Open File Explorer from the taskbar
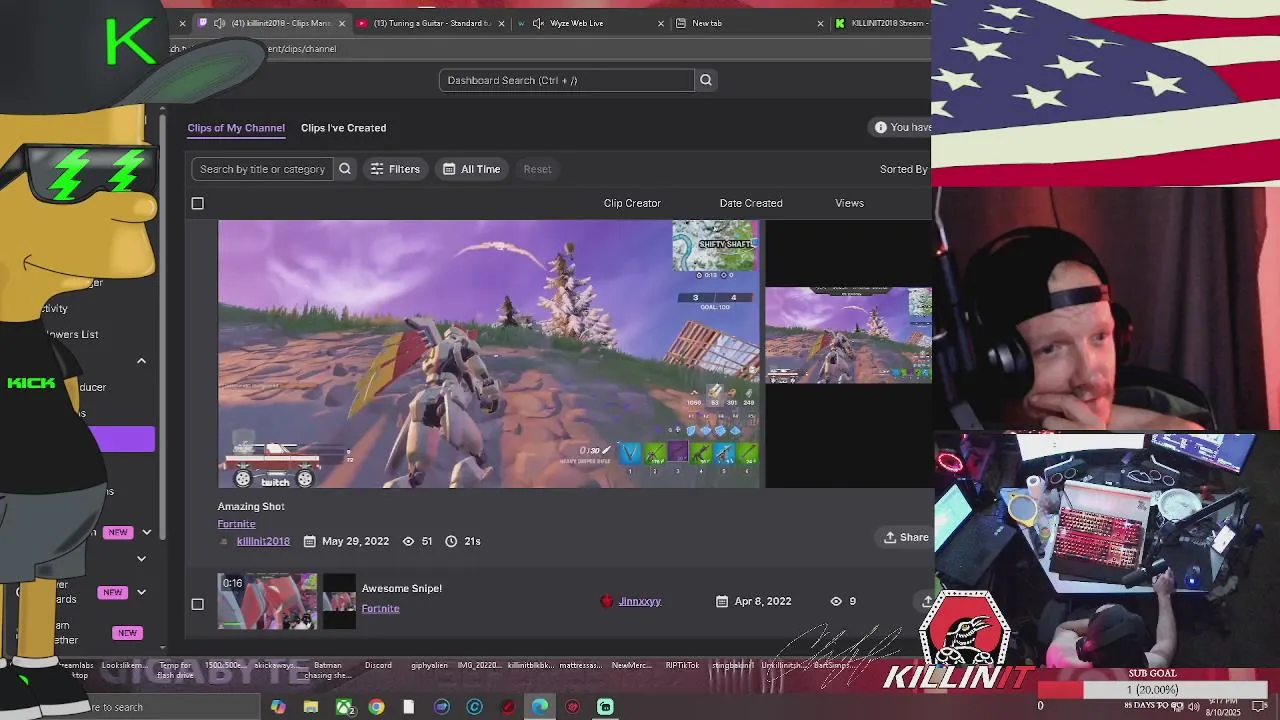This screenshot has width=1280, height=720. coord(311,707)
